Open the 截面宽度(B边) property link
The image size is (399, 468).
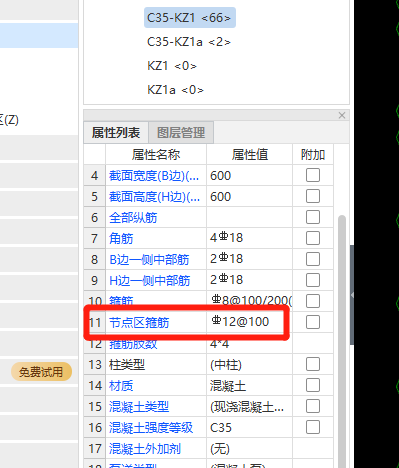[154, 176]
